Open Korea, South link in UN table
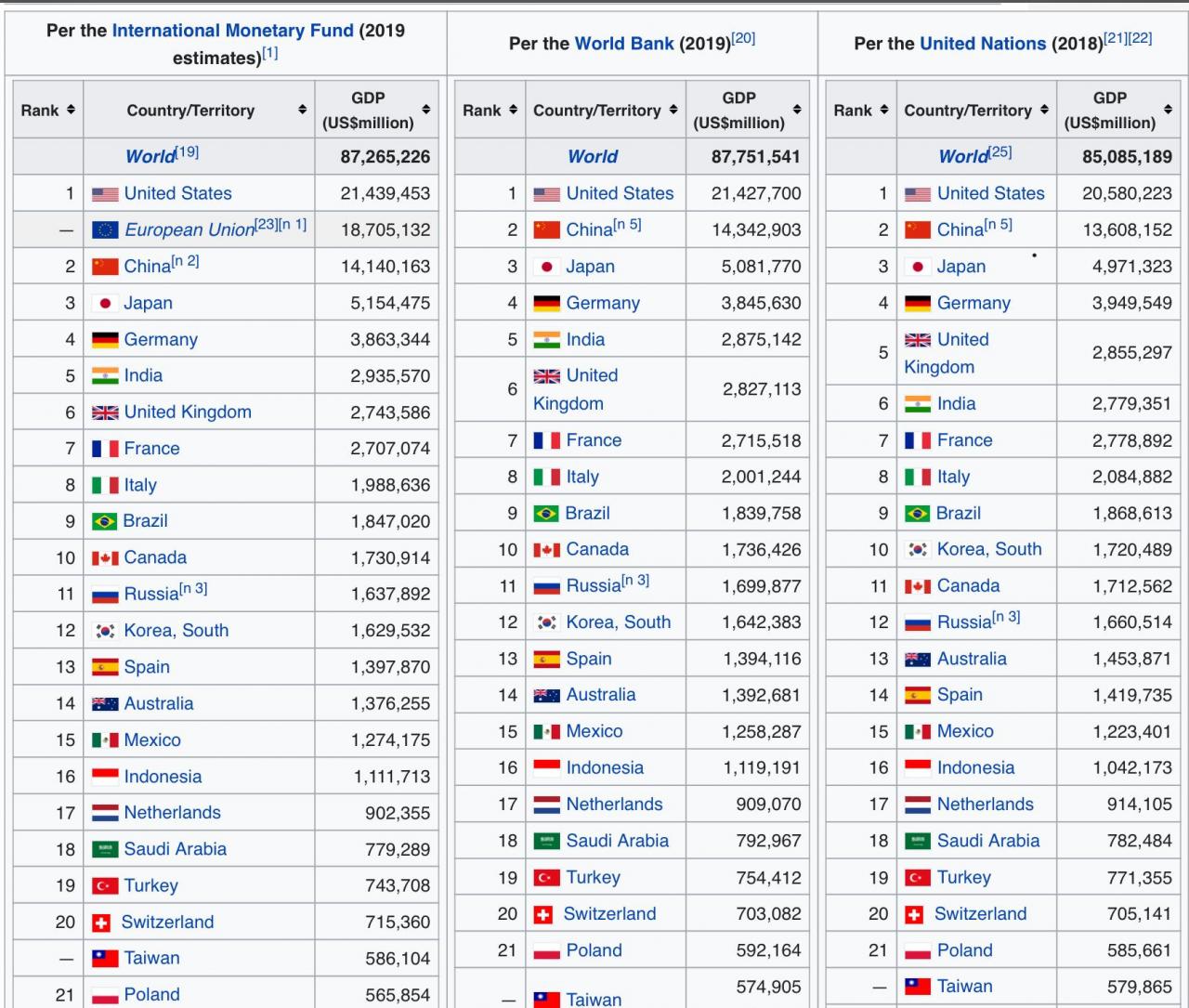Viewport: 1189px width, 1008px height. [989, 550]
